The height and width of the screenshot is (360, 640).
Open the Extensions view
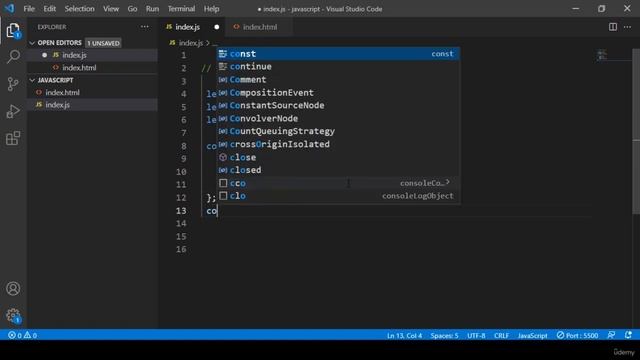pos(13,138)
